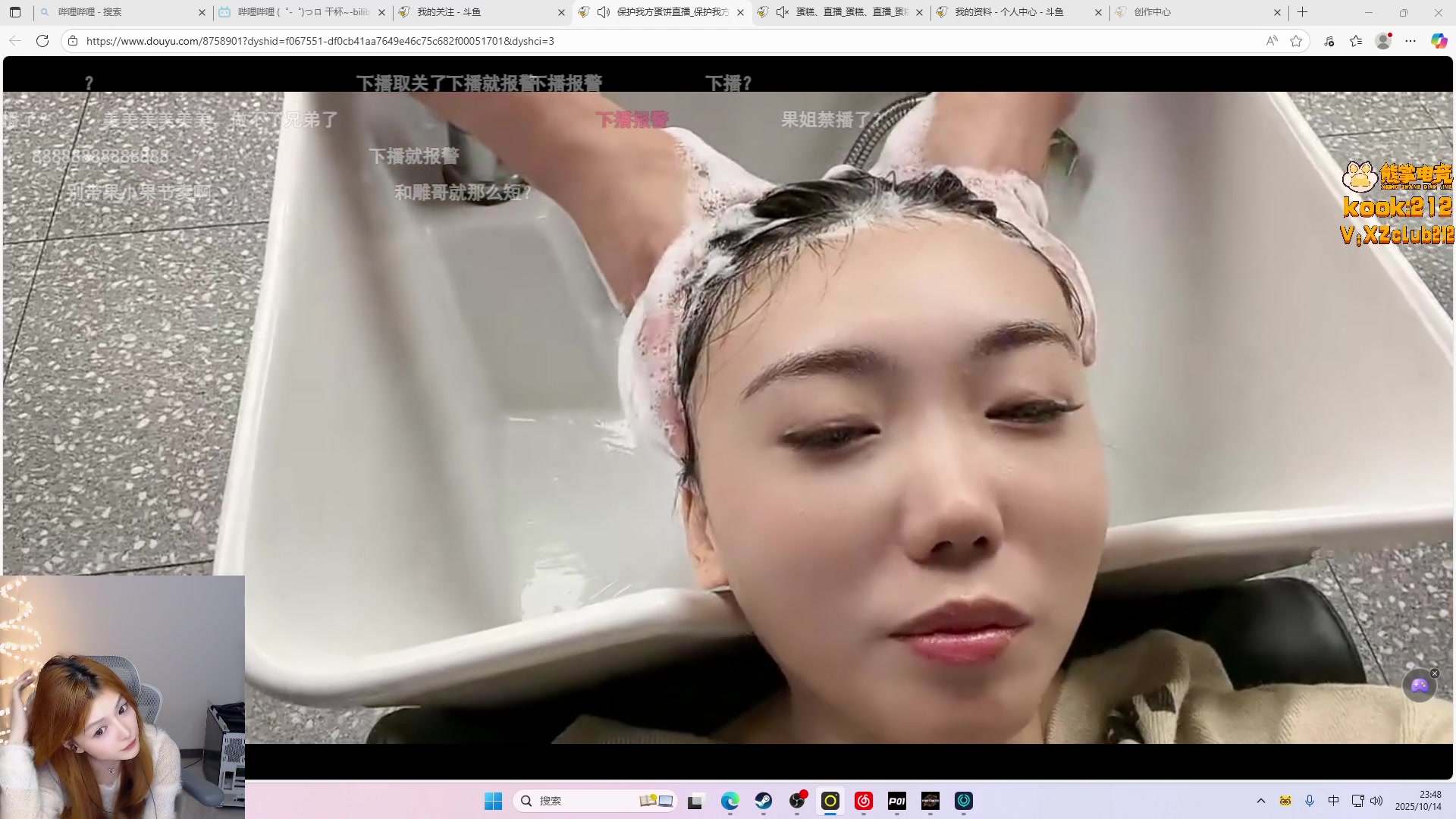Screen dimensions: 1456x819
Task: Open the favorites list icon
Action: [1356, 41]
